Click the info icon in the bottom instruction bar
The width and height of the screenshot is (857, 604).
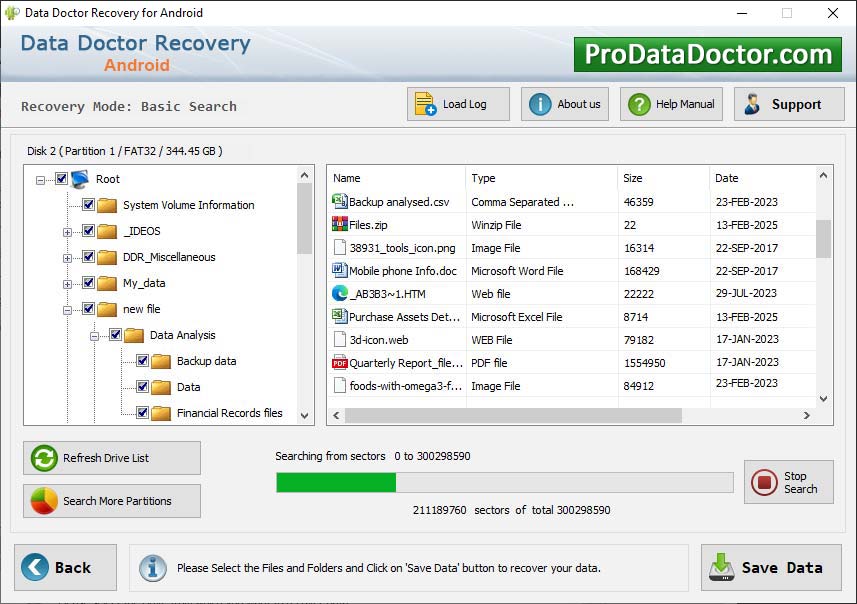click(152, 568)
